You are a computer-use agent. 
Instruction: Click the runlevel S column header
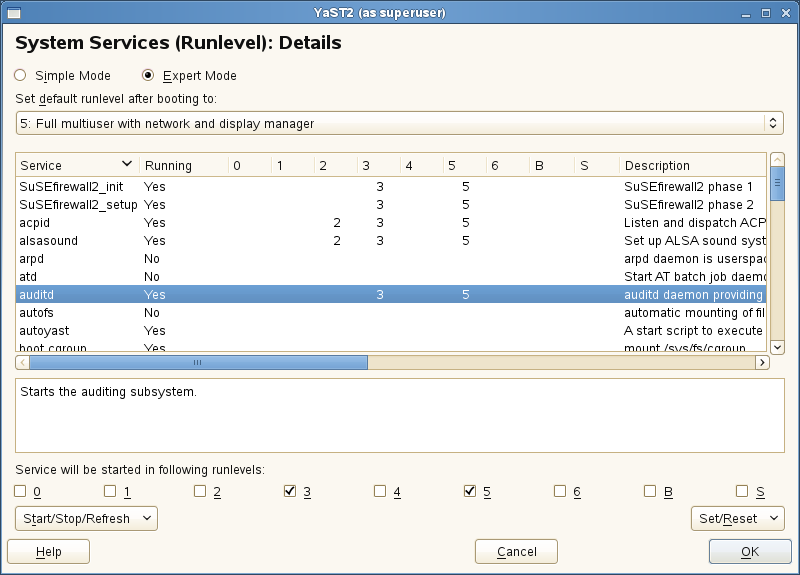click(x=597, y=165)
